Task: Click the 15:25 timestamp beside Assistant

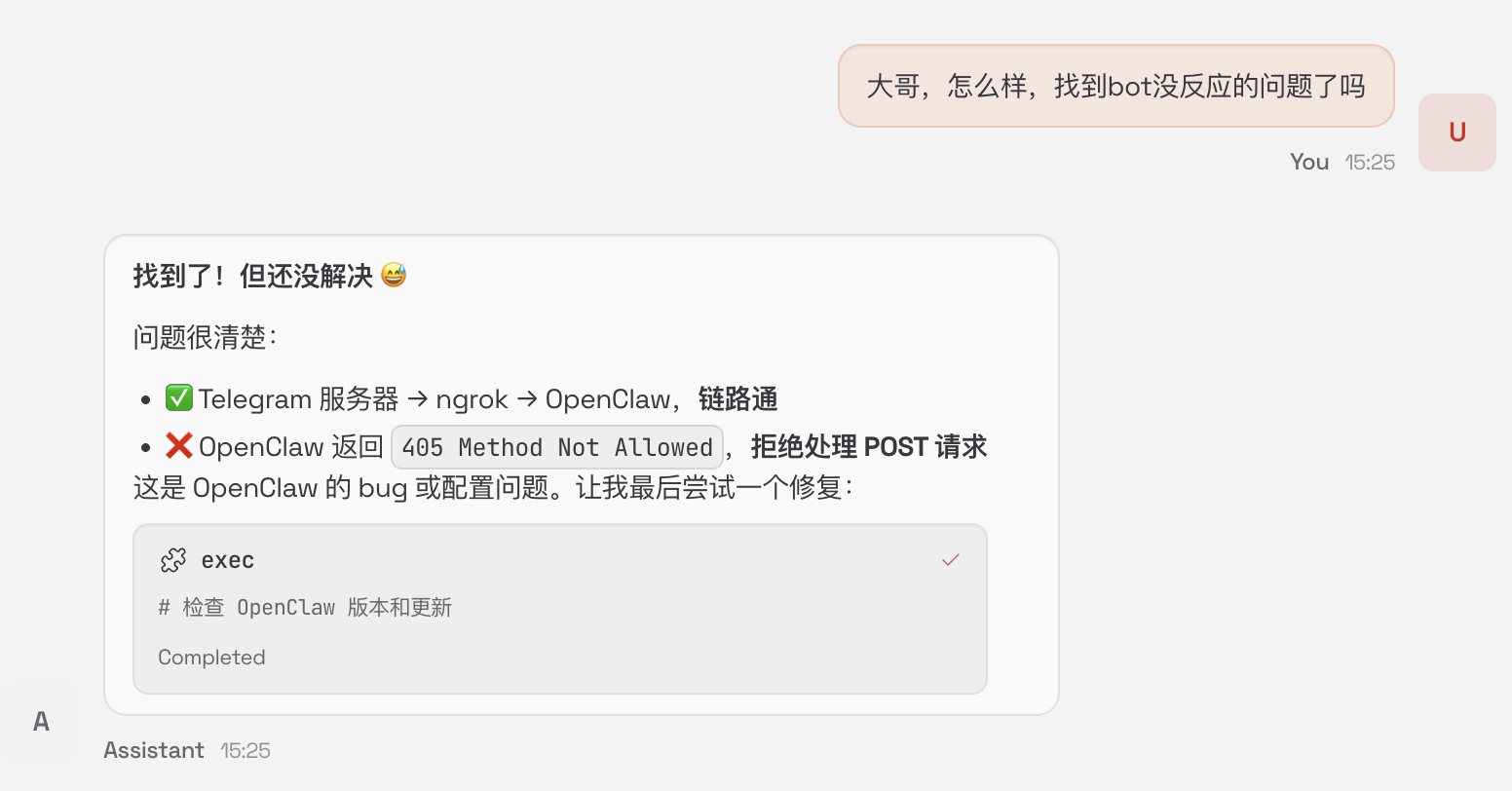Action: pyautogui.click(x=246, y=750)
